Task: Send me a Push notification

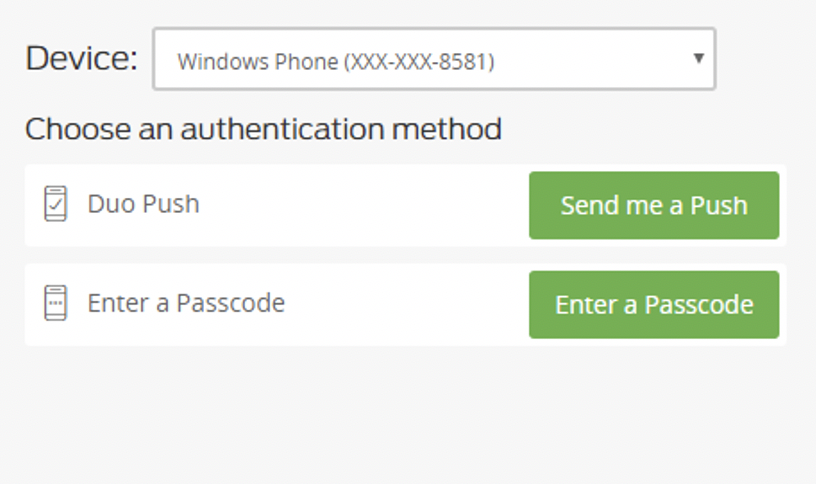Action: tap(654, 206)
